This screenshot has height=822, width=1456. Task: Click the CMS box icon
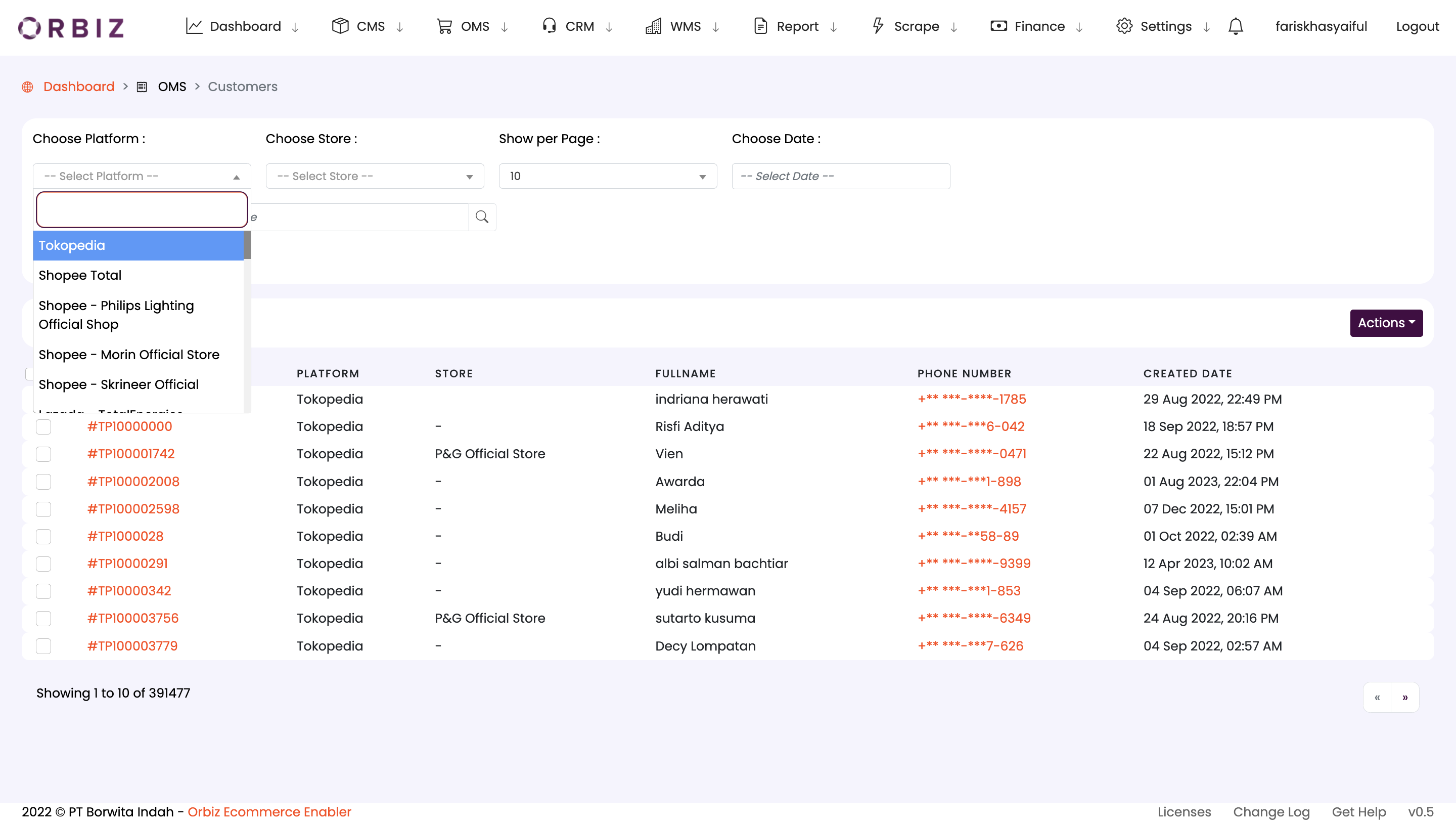click(x=340, y=26)
